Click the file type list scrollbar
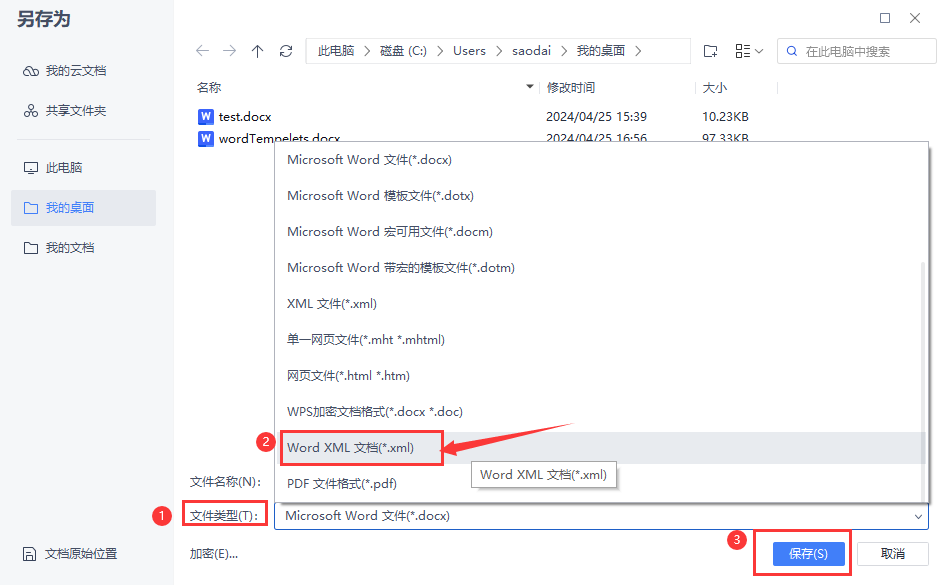This screenshot has width=946, height=585. 923,380
